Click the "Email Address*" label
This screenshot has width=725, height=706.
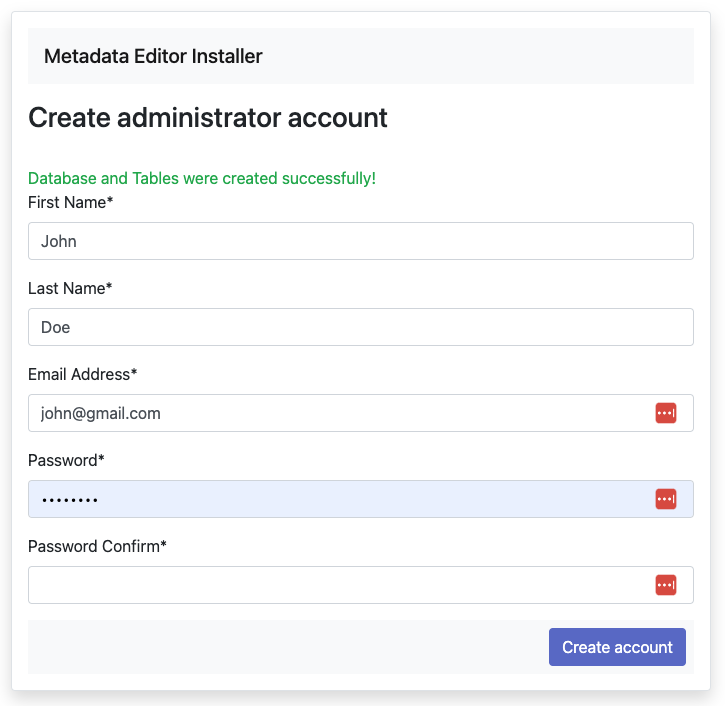click(83, 375)
